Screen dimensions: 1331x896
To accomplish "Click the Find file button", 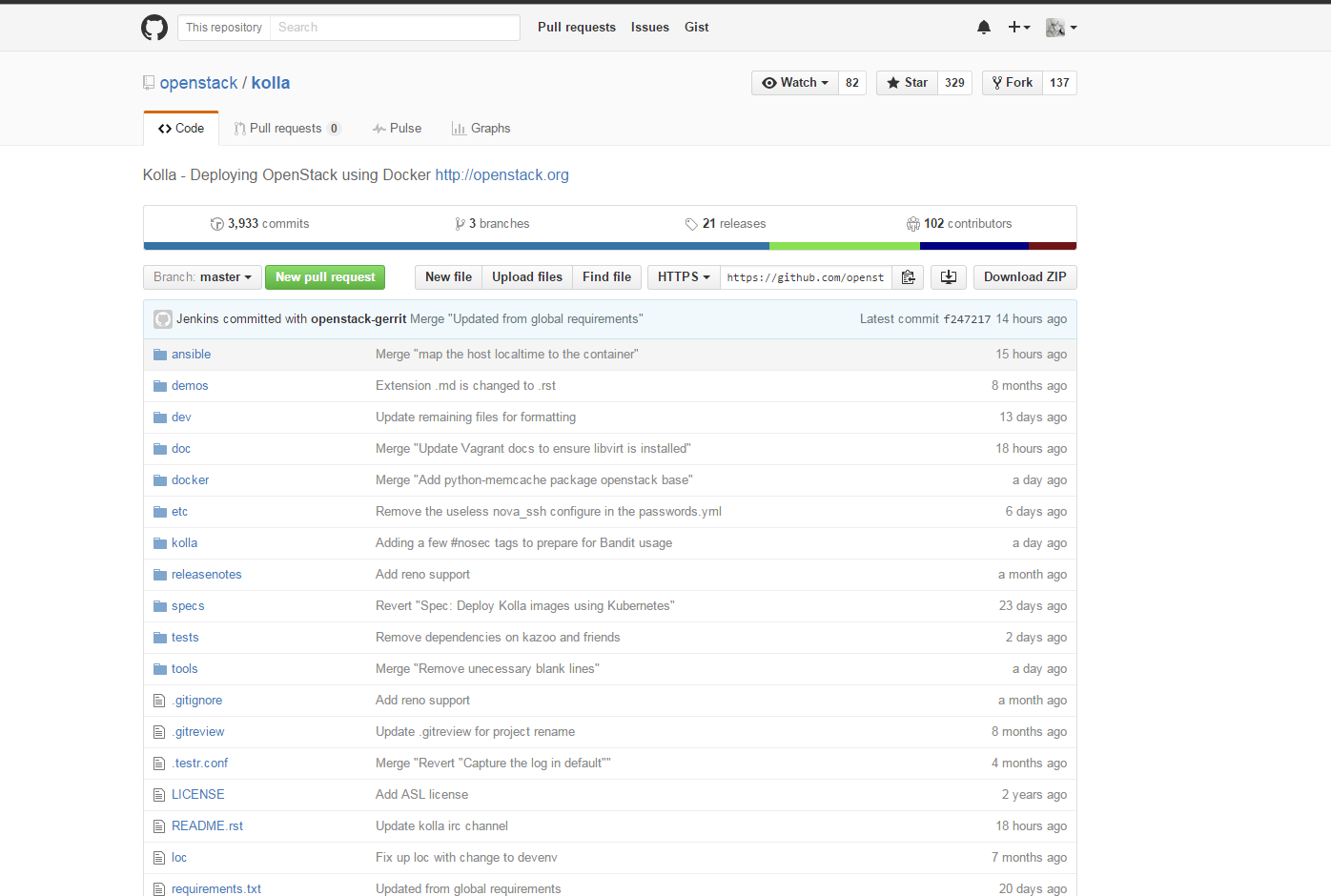I will pyautogui.click(x=606, y=277).
